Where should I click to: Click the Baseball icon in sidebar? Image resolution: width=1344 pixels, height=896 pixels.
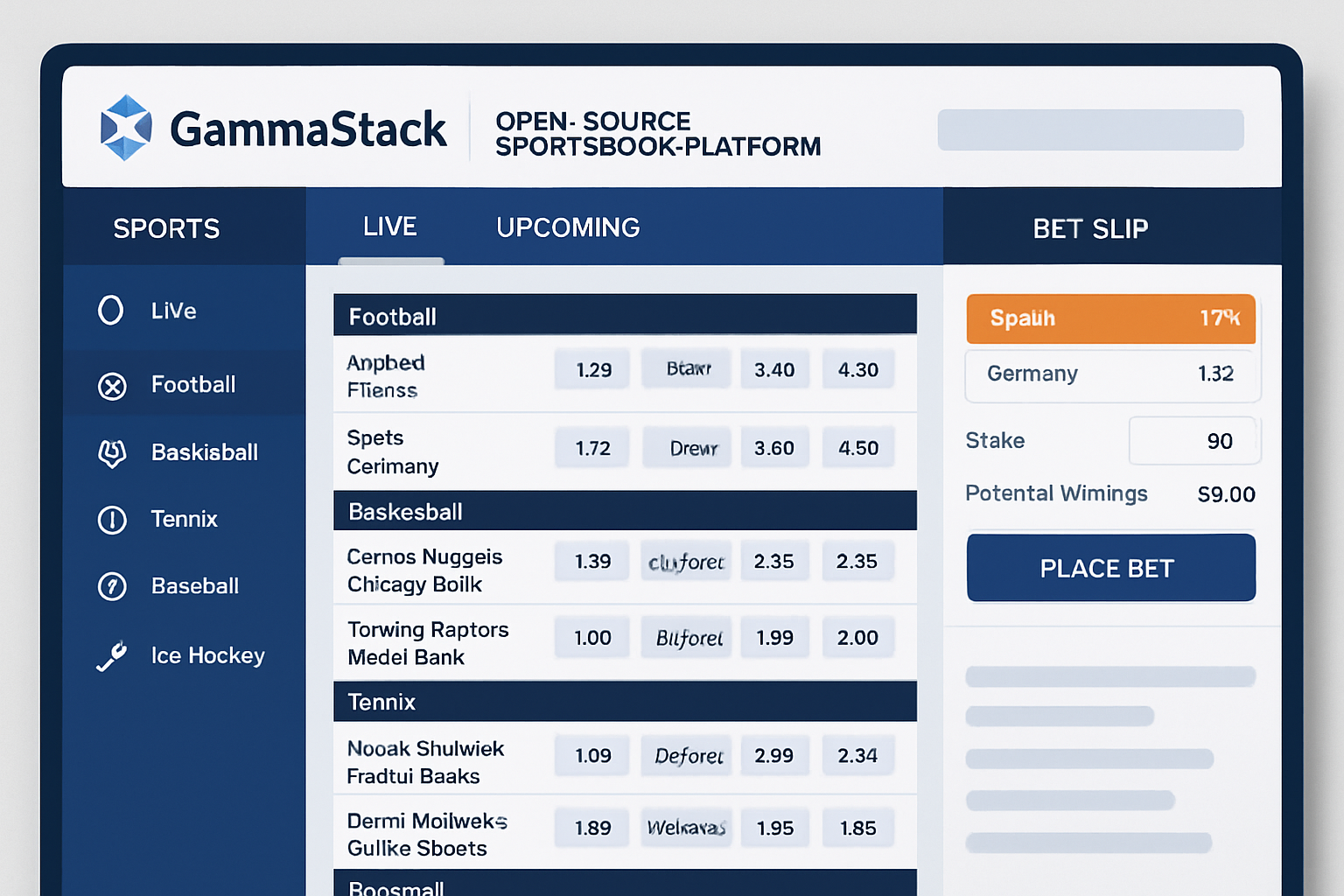112,586
